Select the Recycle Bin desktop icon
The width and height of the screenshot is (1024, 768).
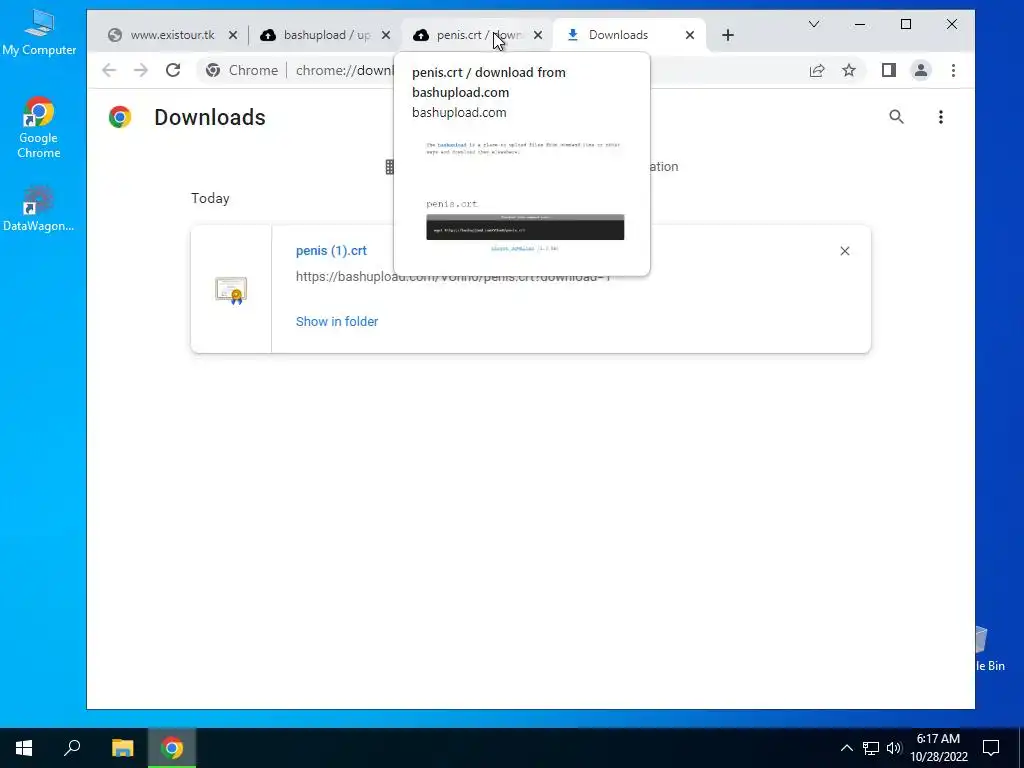tap(990, 648)
